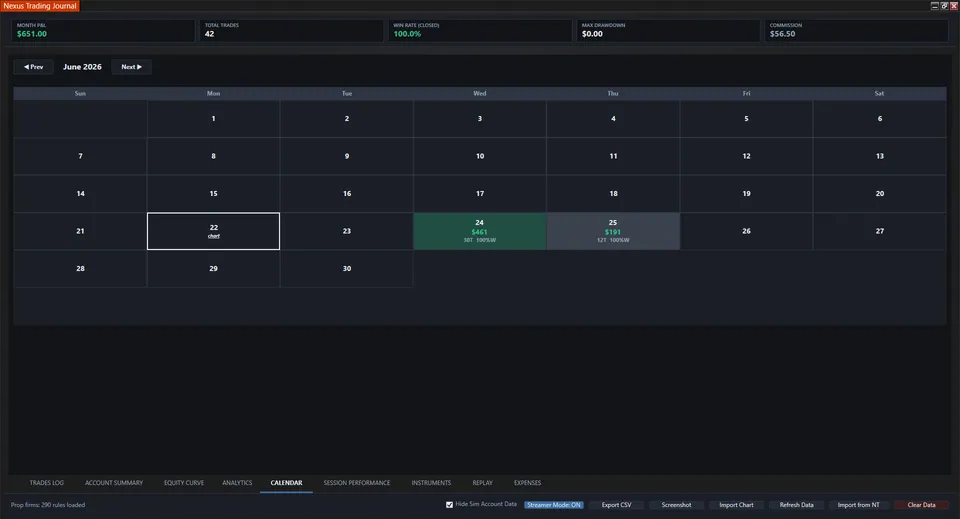Image resolution: width=960 pixels, height=519 pixels.
Task: Select calendar day 15
Action: (x=214, y=193)
